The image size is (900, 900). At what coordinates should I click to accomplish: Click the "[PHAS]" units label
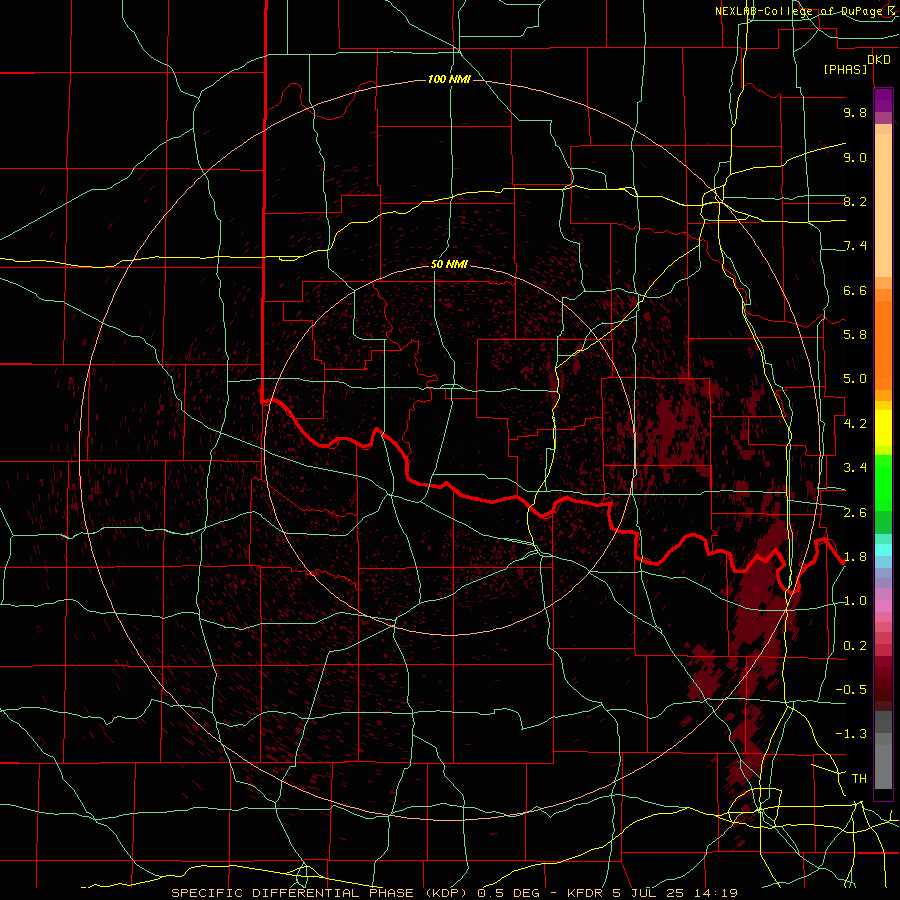845,70
